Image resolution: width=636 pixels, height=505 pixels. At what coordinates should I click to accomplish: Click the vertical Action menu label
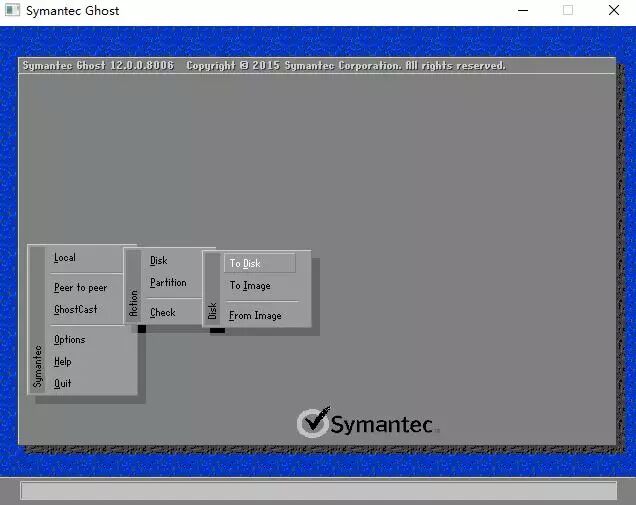pos(133,303)
